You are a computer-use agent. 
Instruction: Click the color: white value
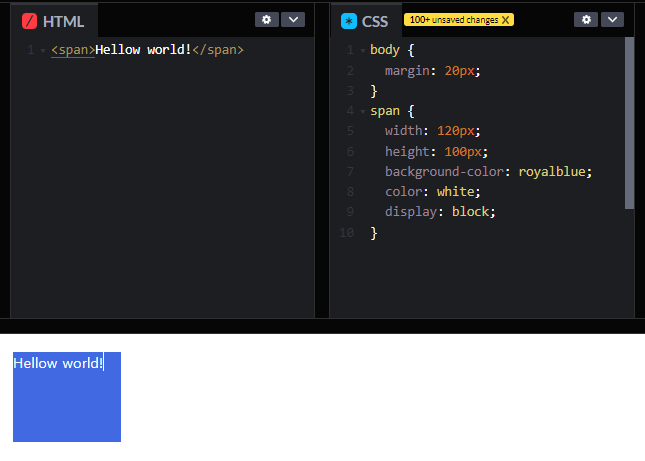(455, 192)
